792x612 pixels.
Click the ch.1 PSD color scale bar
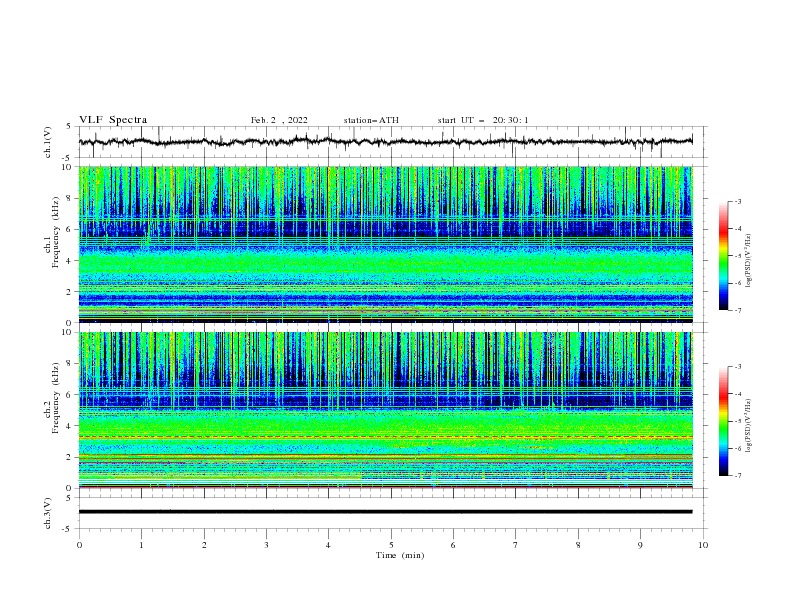coord(723,256)
